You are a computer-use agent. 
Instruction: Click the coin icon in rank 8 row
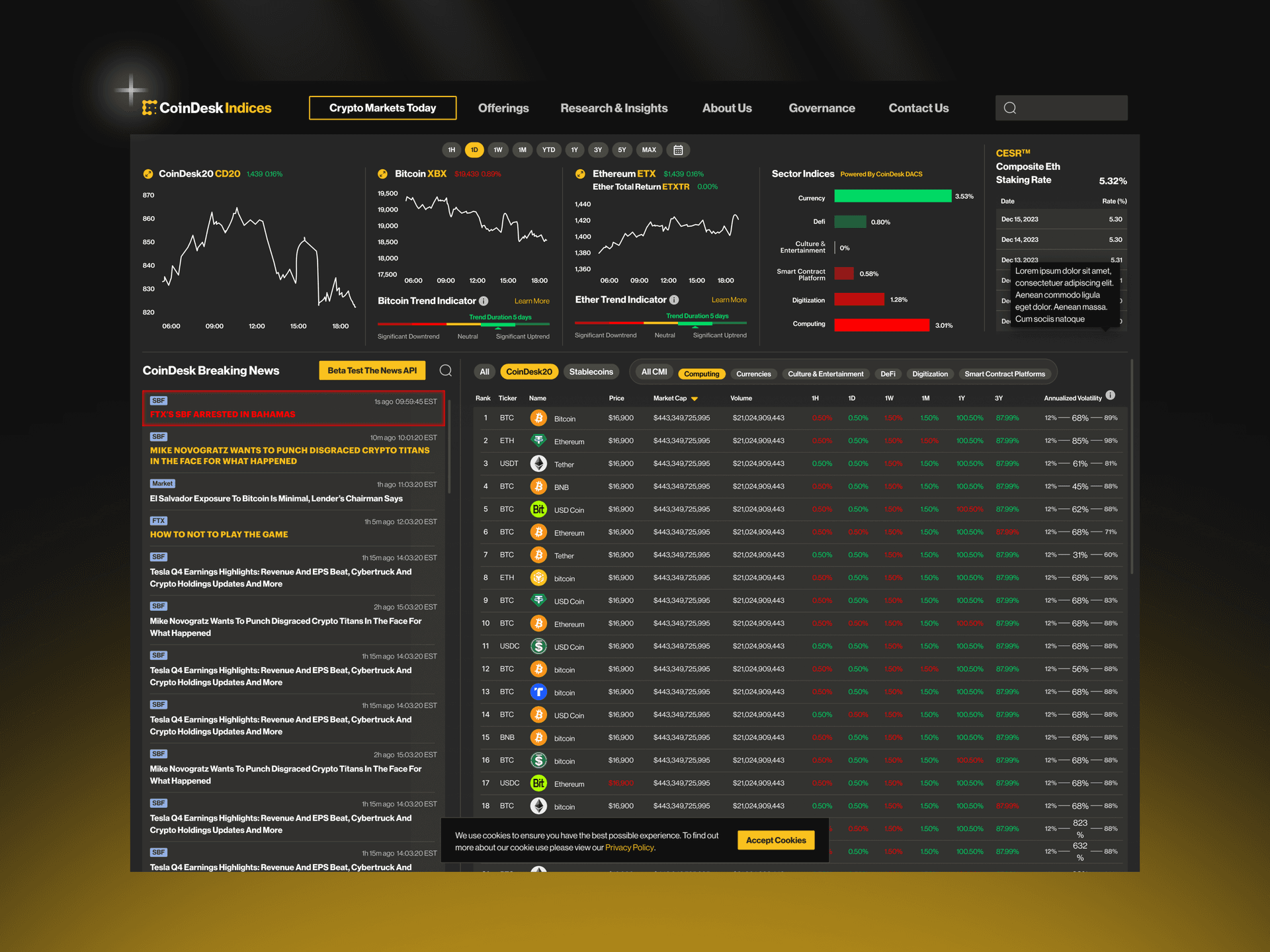[x=538, y=578]
